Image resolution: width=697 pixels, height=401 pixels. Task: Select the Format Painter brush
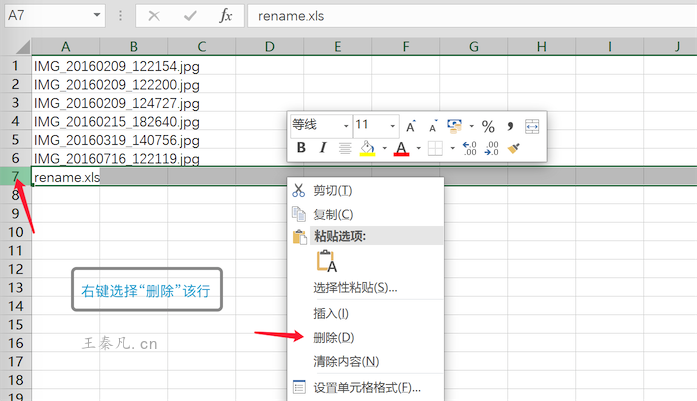(514, 148)
